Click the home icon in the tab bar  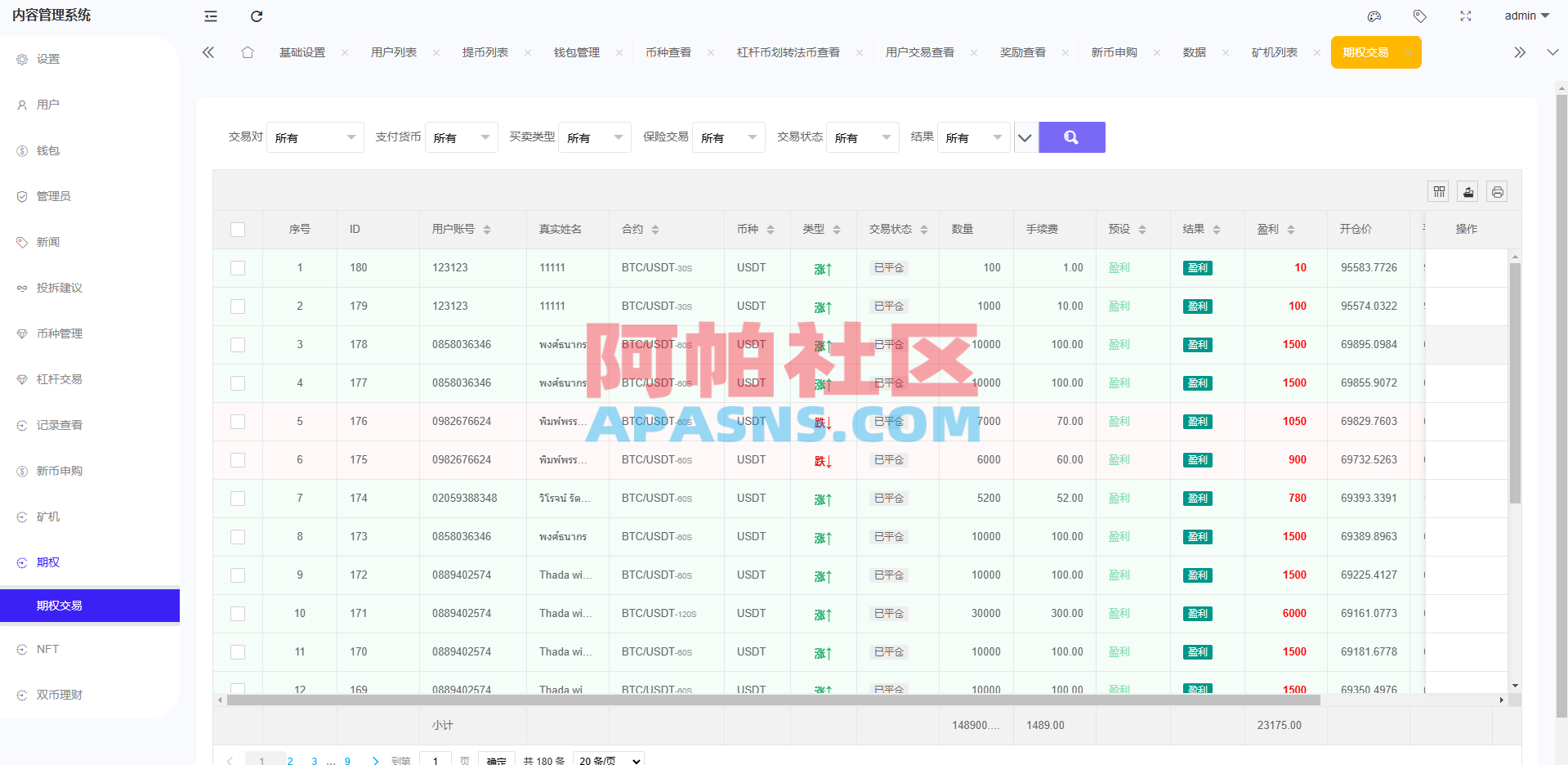tap(248, 51)
